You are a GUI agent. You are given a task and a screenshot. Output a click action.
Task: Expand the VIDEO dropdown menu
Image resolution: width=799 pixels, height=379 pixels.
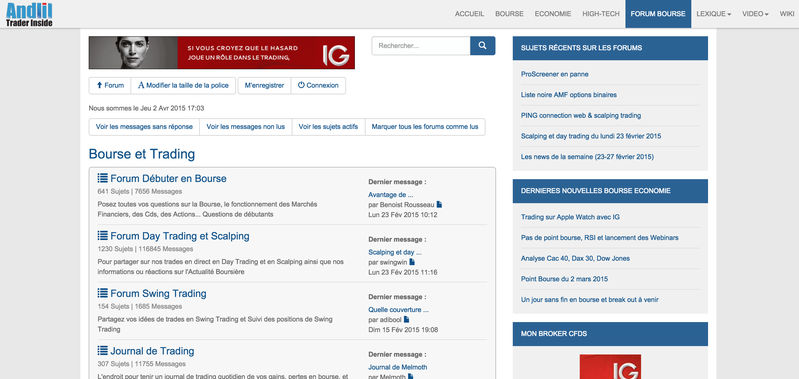point(755,14)
